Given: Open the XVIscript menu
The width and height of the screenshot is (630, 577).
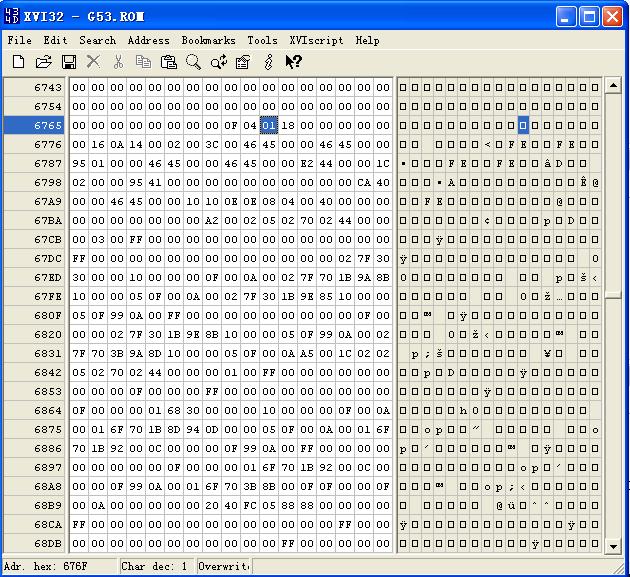Looking at the screenshot, I should click(316, 40).
